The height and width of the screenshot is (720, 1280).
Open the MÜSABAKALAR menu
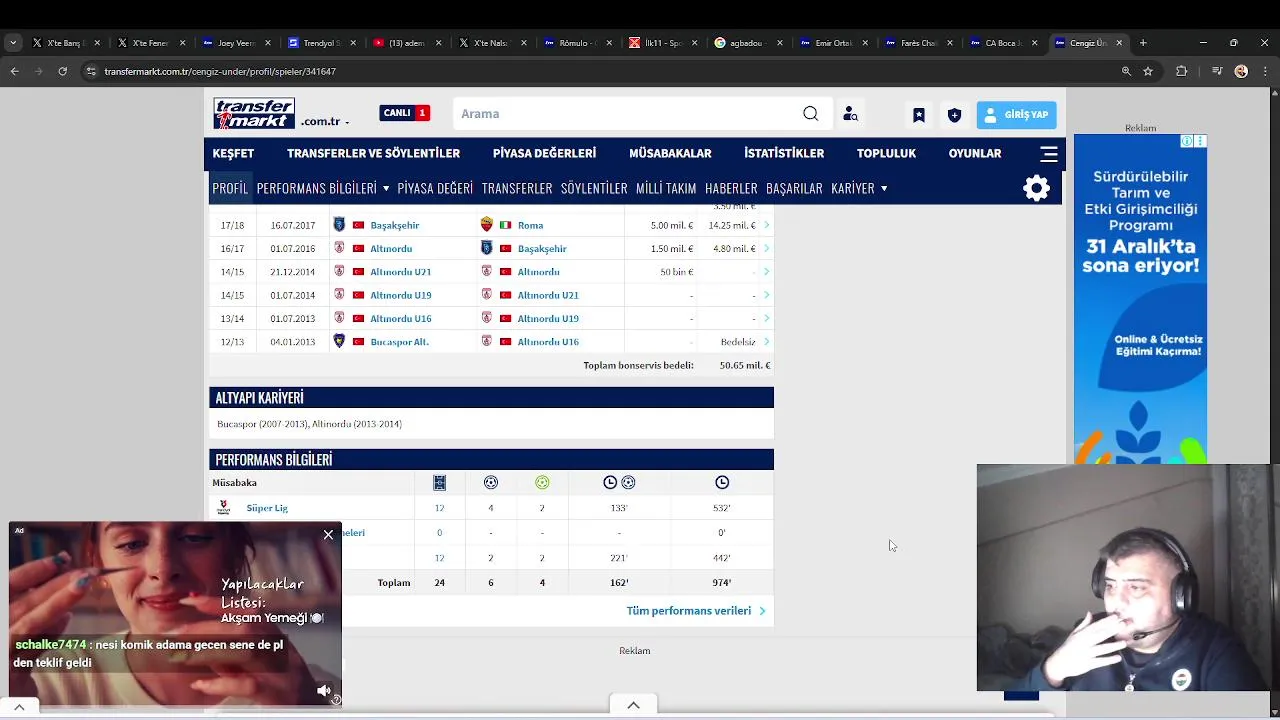(670, 153)
